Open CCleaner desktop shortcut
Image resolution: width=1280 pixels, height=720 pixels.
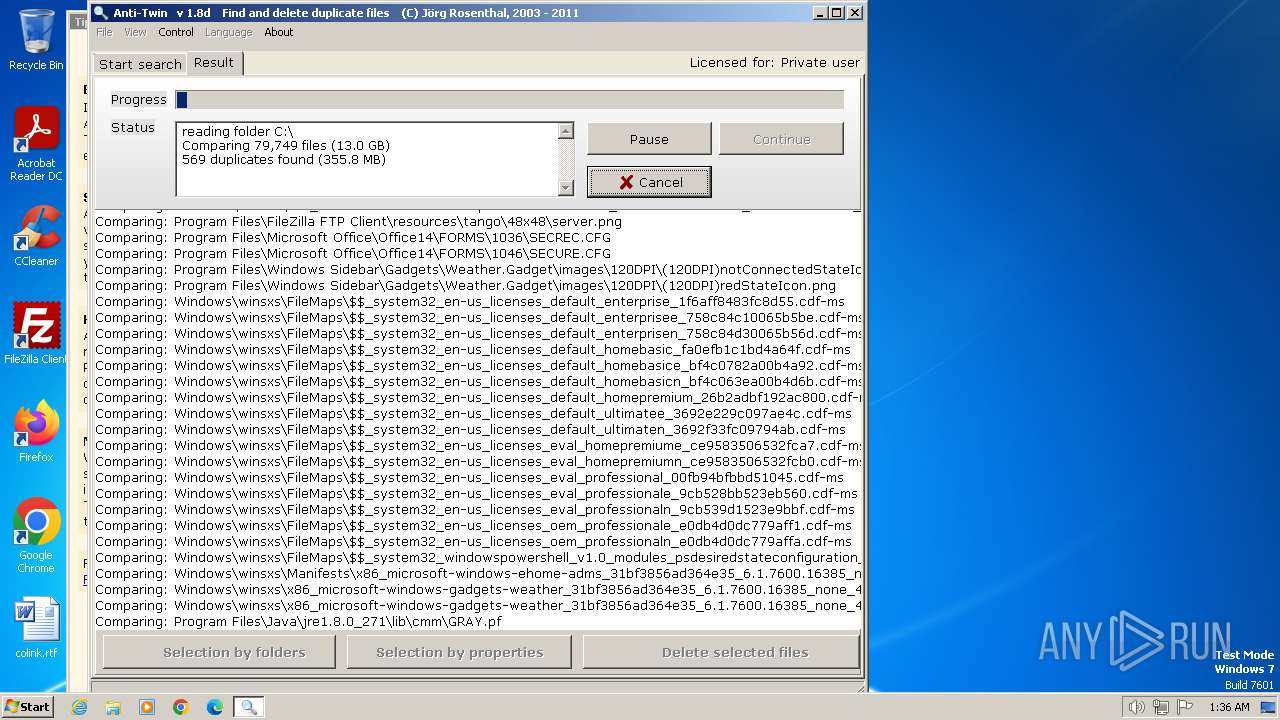pyautogui.click(x=36, y=236)
